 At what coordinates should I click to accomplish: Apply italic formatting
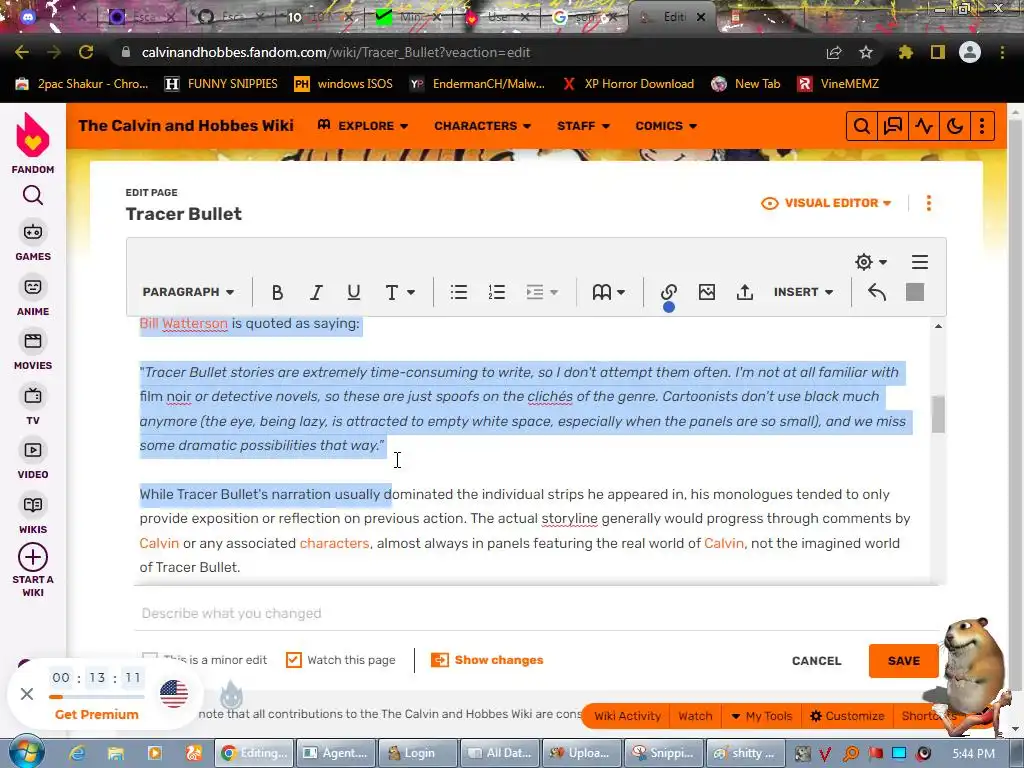[x=316, y=292]
